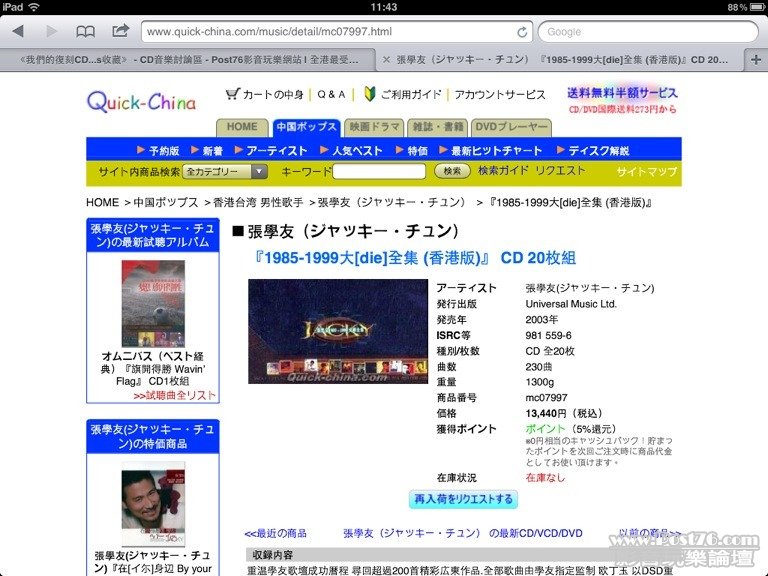Tap the キーワード keyword input box
This screenshot has width=768, height=576.
[379, 171]
